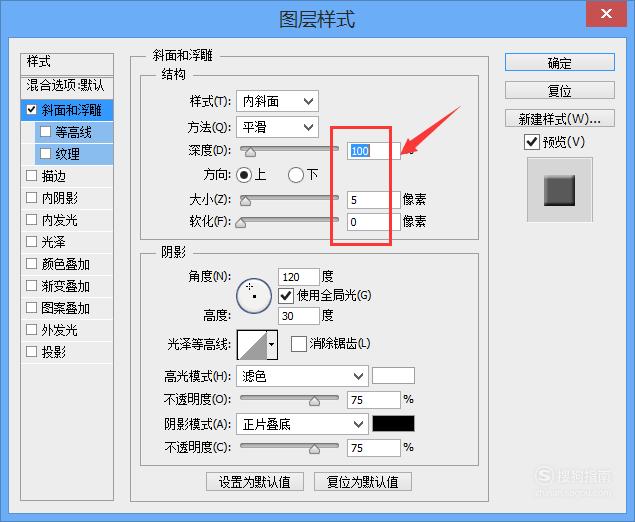The image size is (635, 522).
Task: Select the 等高线 sub-item label
Action: pos(73,132)
